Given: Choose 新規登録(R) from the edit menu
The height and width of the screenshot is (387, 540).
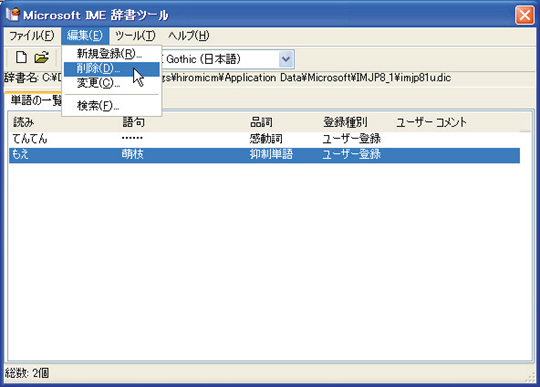Looking at the screenshot, I should 112,54.
